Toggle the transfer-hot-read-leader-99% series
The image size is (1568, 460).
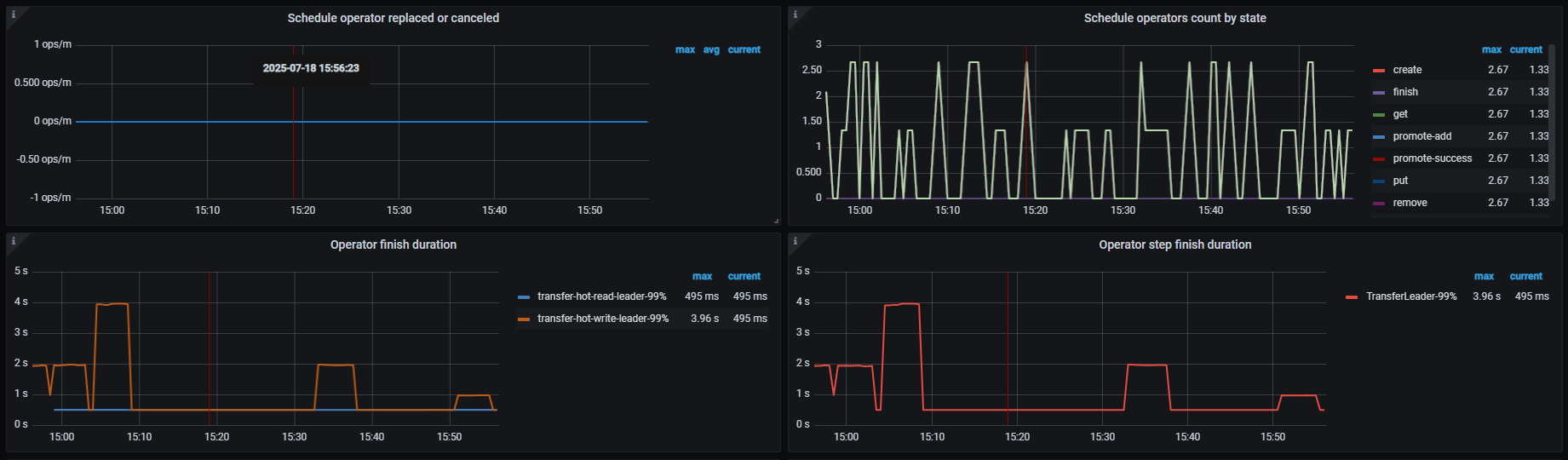click(x=601, y=296)
